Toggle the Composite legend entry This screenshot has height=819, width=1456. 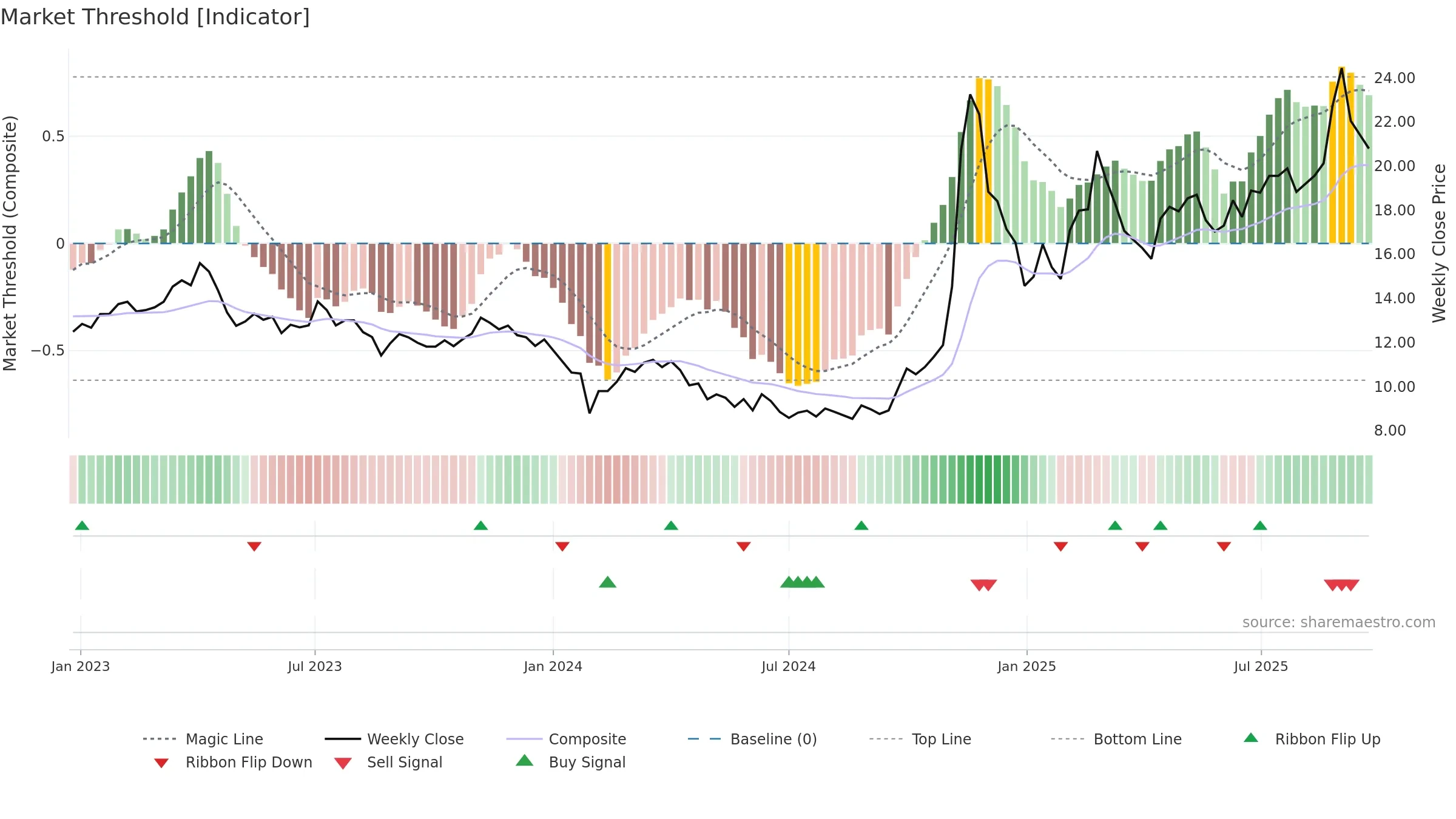pos(567,739)
